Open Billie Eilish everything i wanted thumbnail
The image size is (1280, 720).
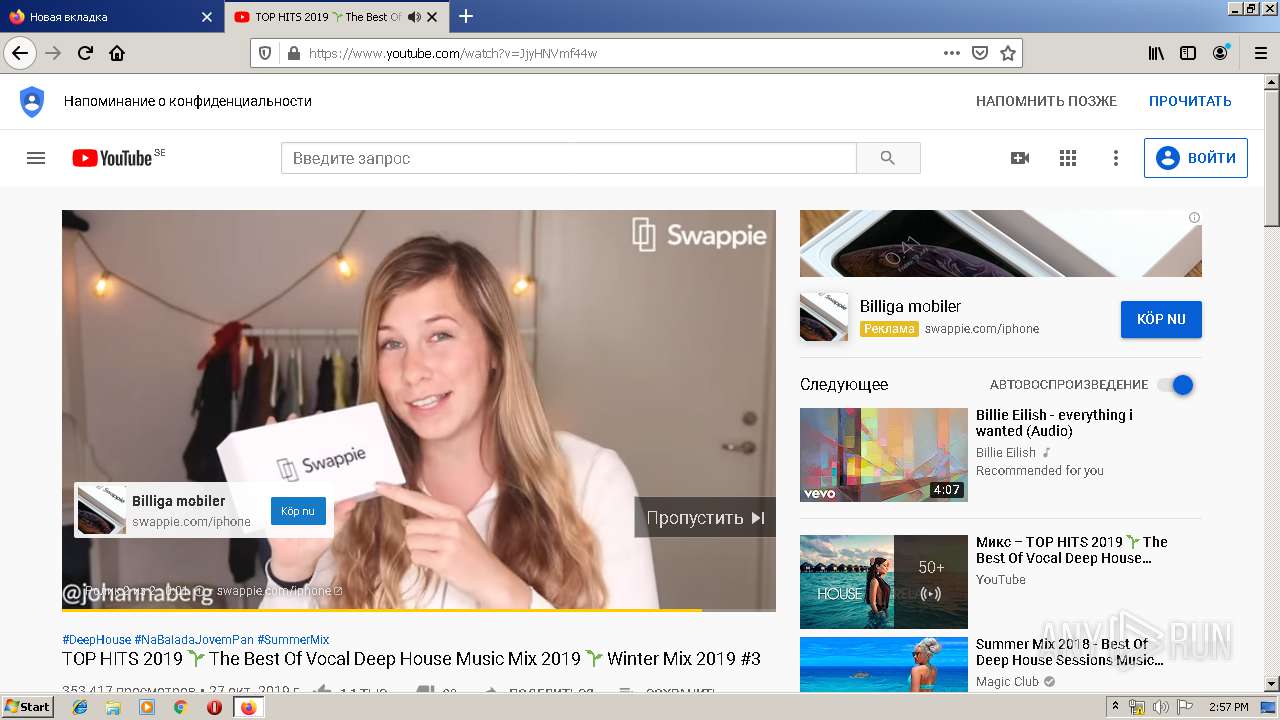tap(884, 454)
